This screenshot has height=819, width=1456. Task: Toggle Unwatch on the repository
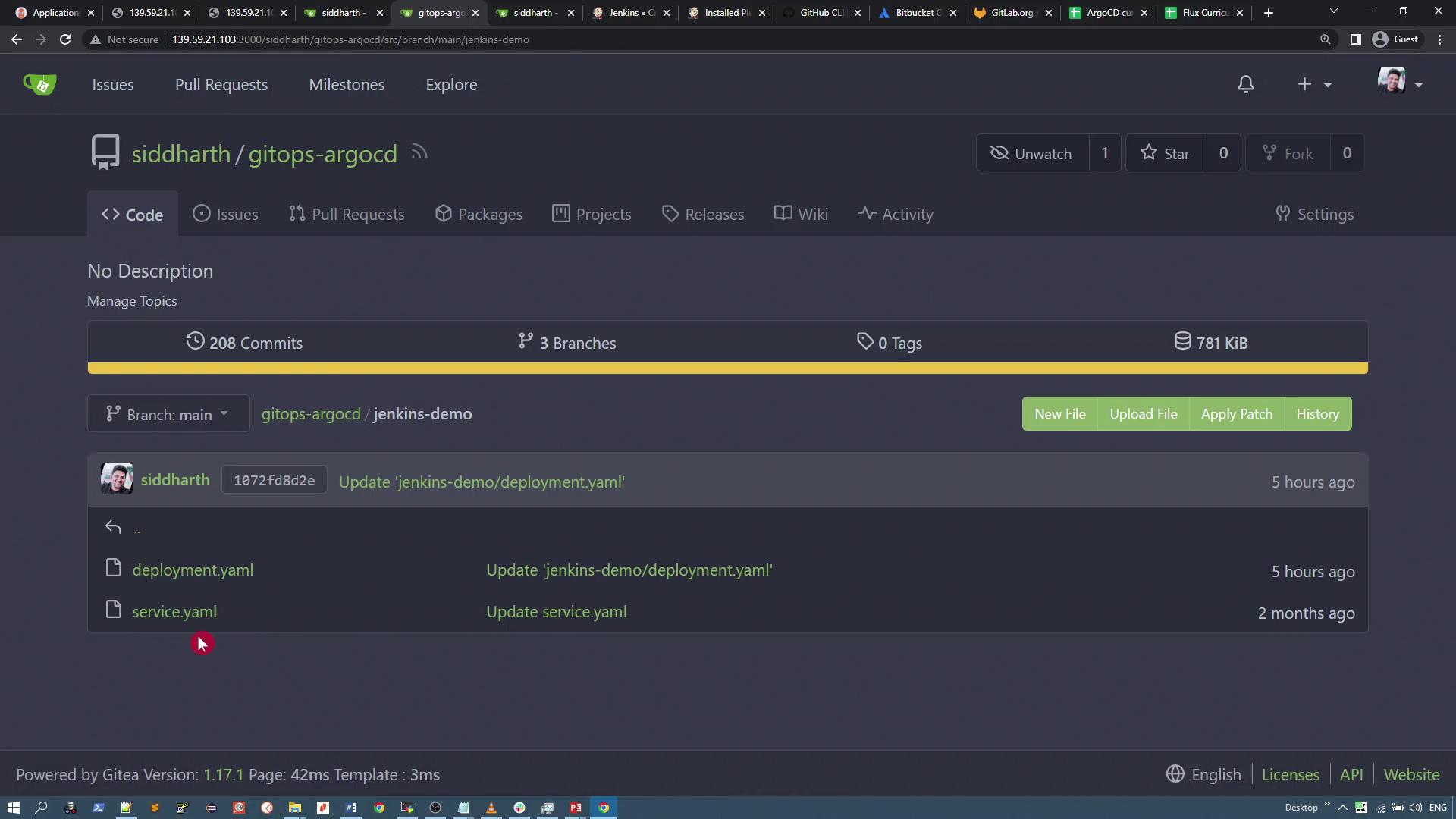(1031, 153)
